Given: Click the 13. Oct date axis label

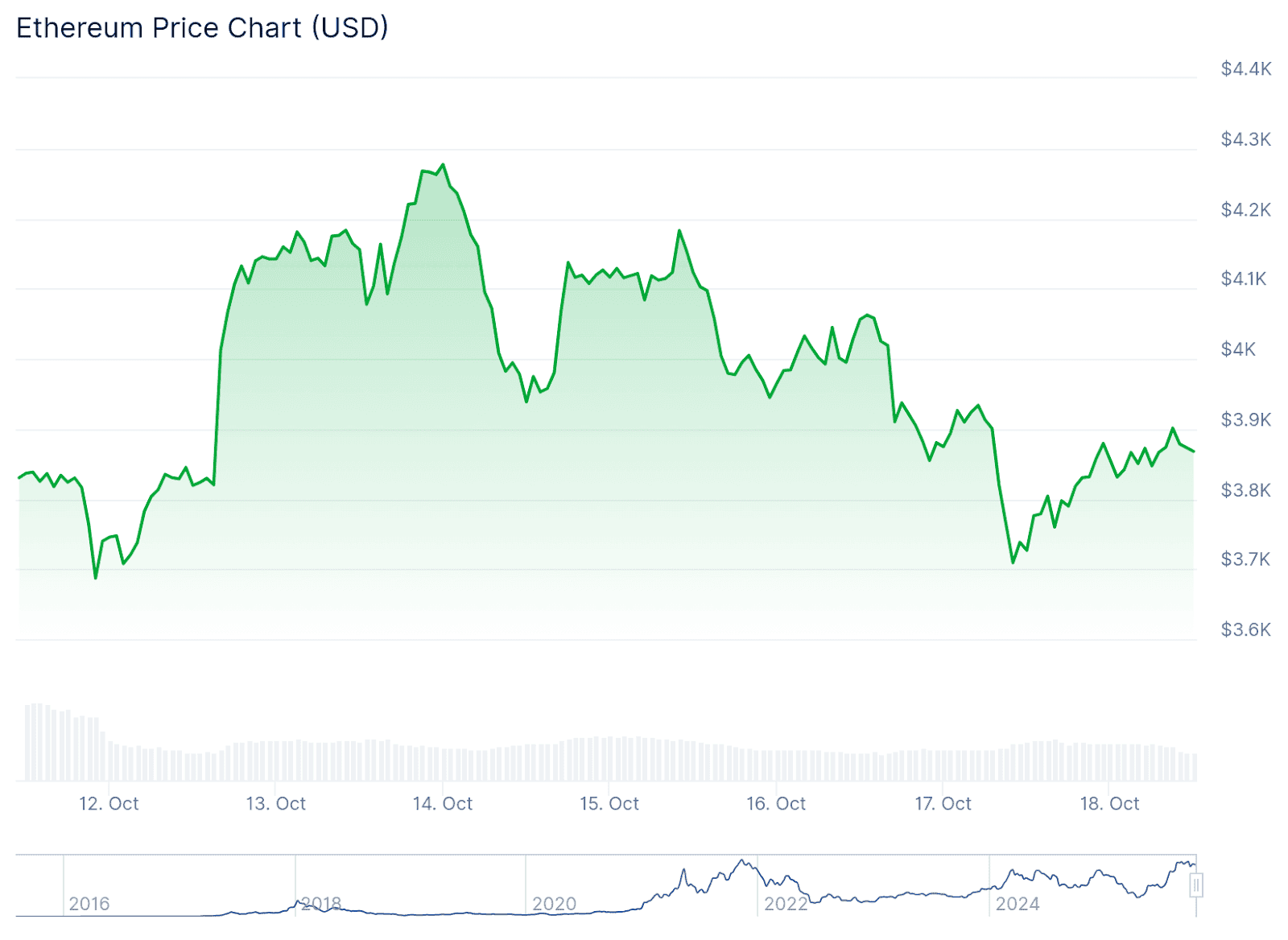Looking at the screenshot, I should (x=276, y=803).
